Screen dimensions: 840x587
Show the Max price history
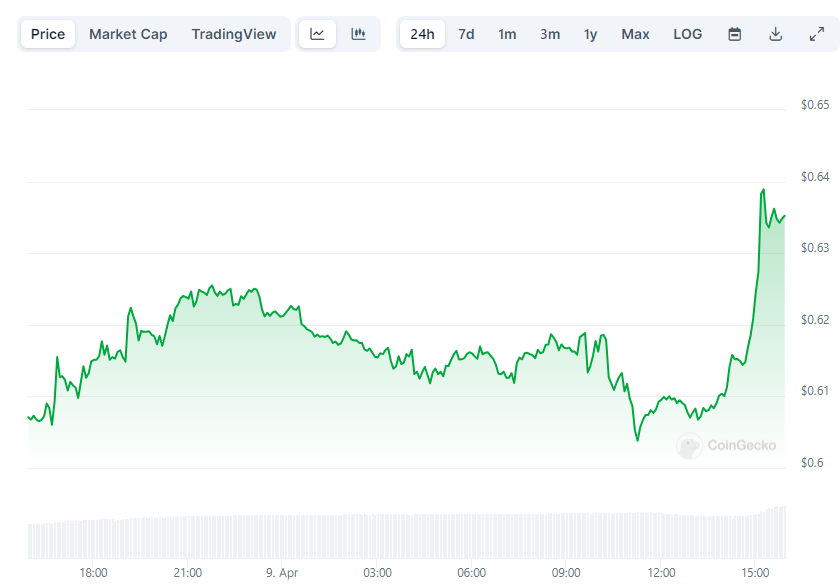[635, 34]
